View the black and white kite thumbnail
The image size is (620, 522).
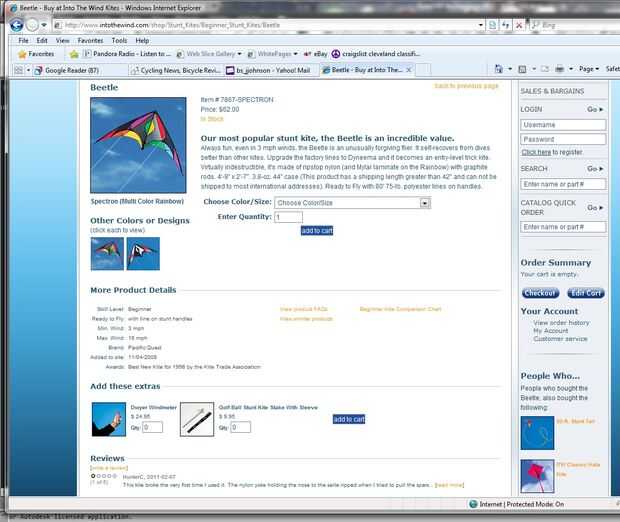[143, 254]
